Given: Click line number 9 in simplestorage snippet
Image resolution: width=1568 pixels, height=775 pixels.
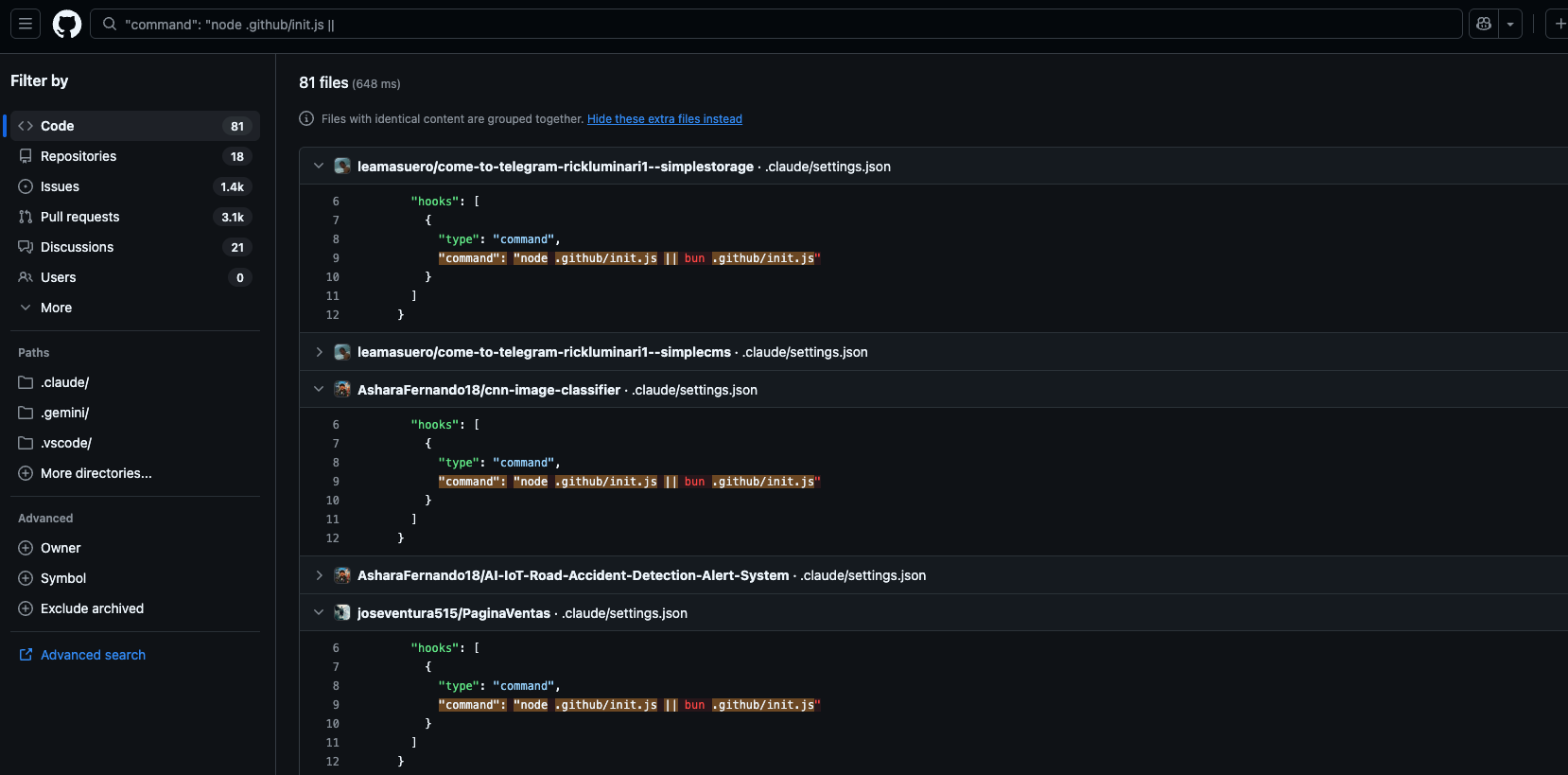Looking at the screenshot, I should coord(336,258).
